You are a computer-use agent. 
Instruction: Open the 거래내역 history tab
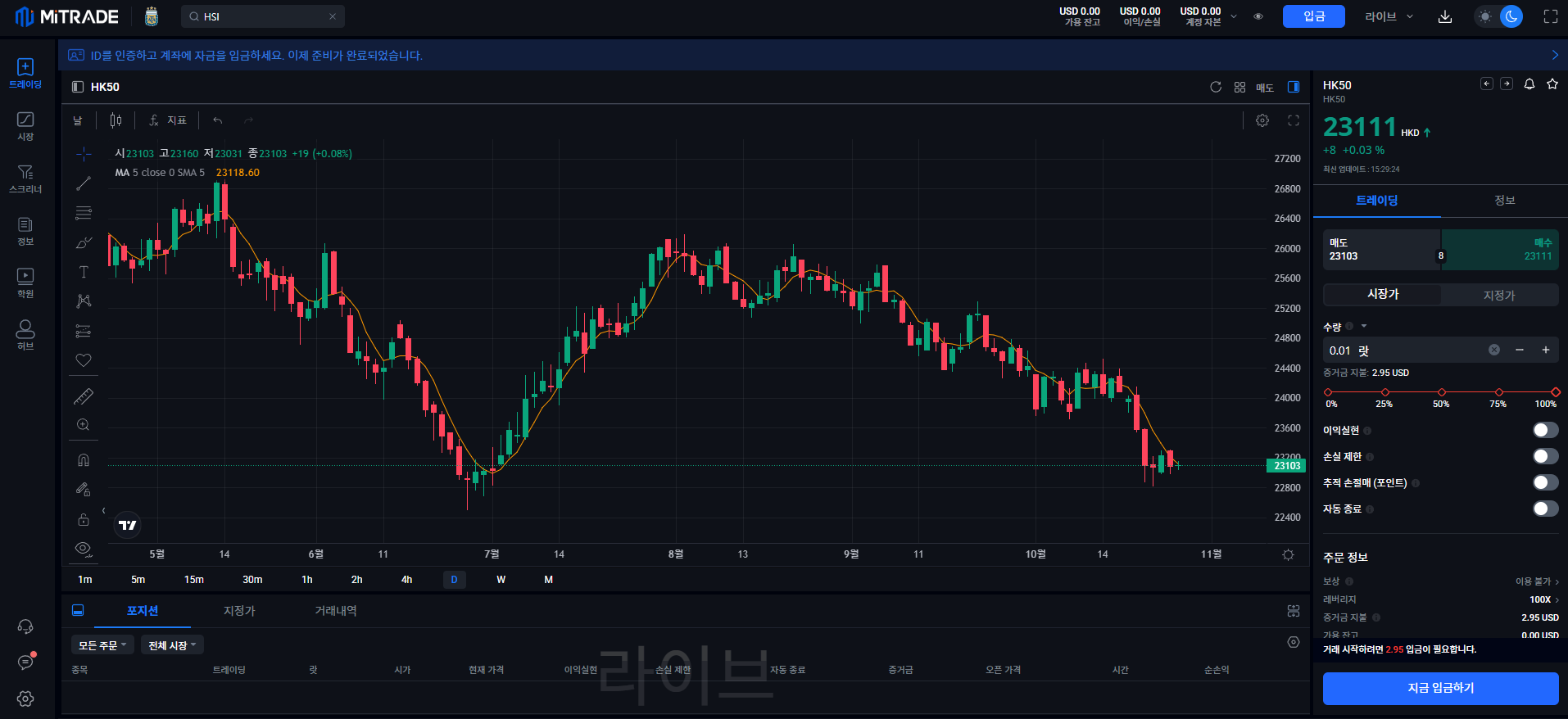coord(336,611)
